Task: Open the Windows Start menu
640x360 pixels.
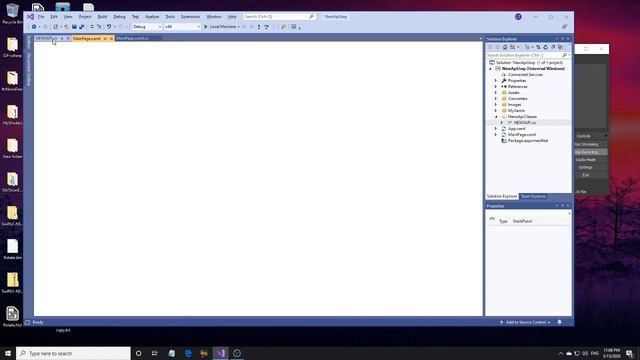Action: click(x=8, y=353)
